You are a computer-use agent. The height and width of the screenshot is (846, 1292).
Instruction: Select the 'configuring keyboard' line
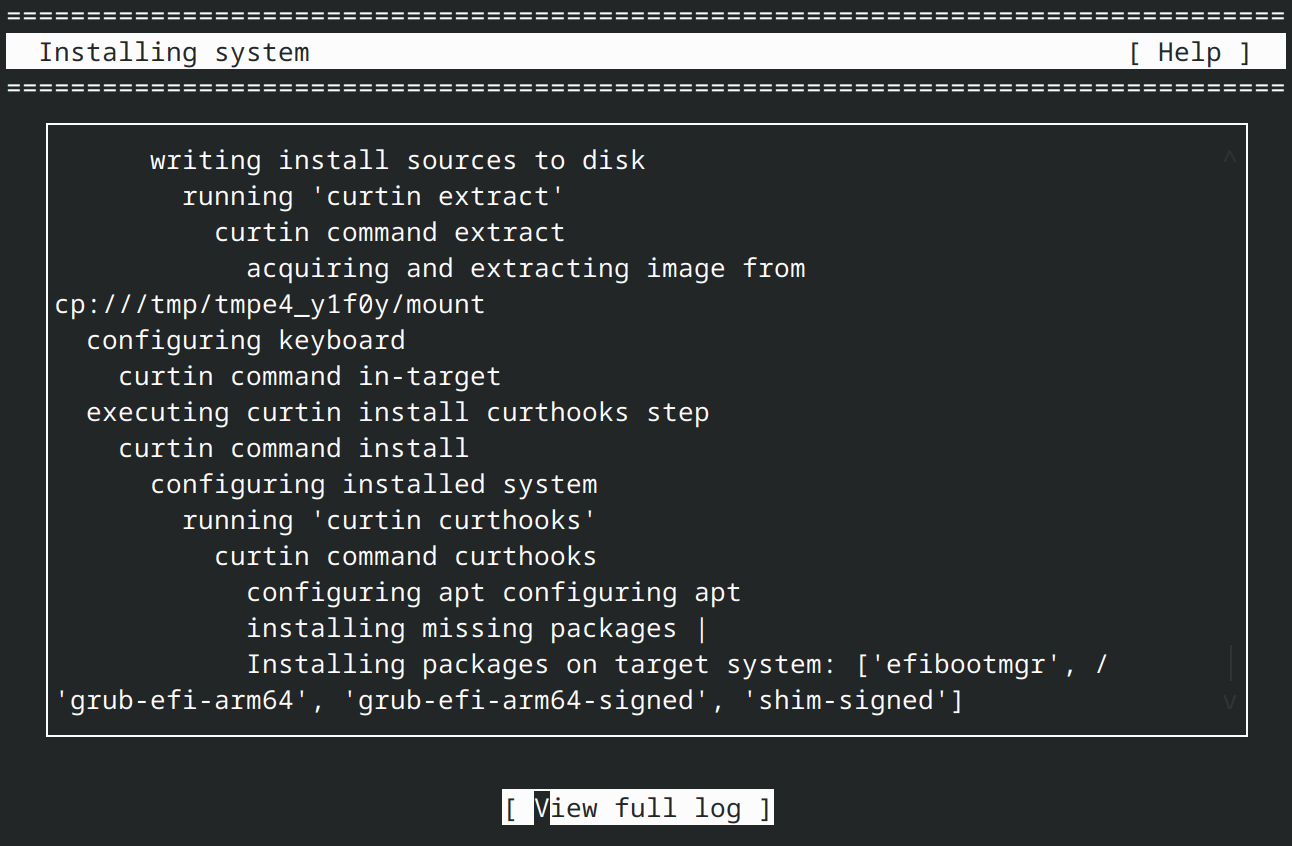coord(246,340)
